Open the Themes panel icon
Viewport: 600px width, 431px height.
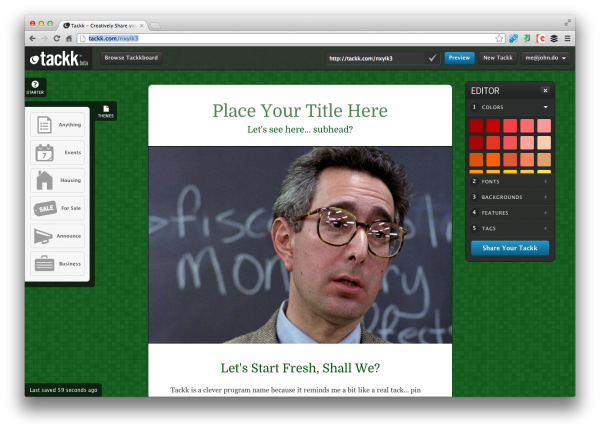pos(106,109)
